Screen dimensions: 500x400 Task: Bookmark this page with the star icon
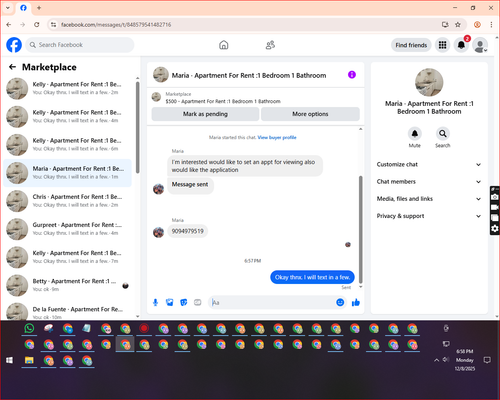point(458,25)
